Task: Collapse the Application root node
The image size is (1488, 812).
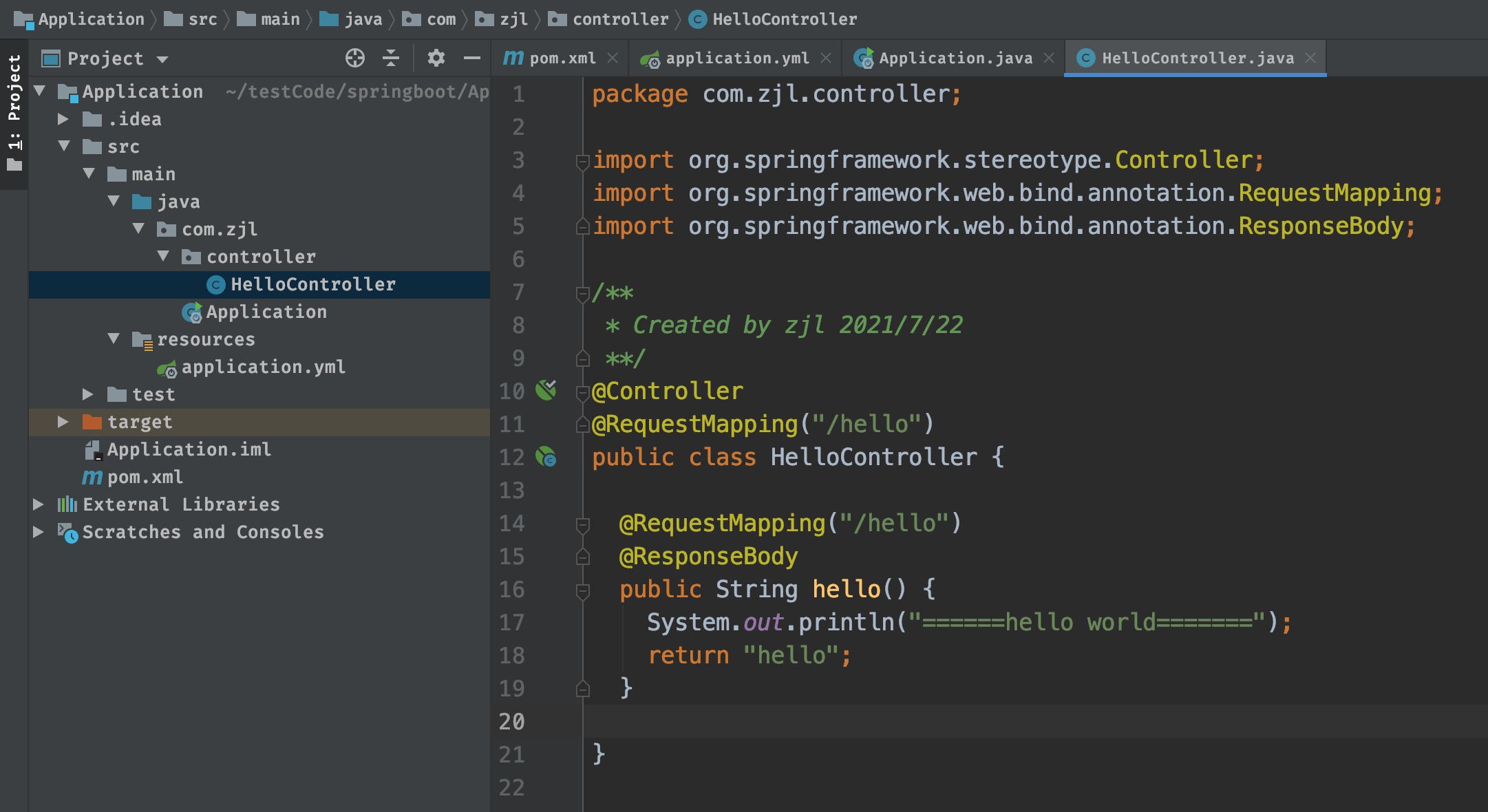Action: click(40, 91)
